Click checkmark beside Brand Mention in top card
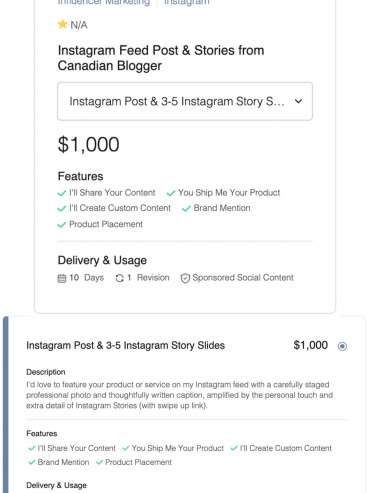 186,209
